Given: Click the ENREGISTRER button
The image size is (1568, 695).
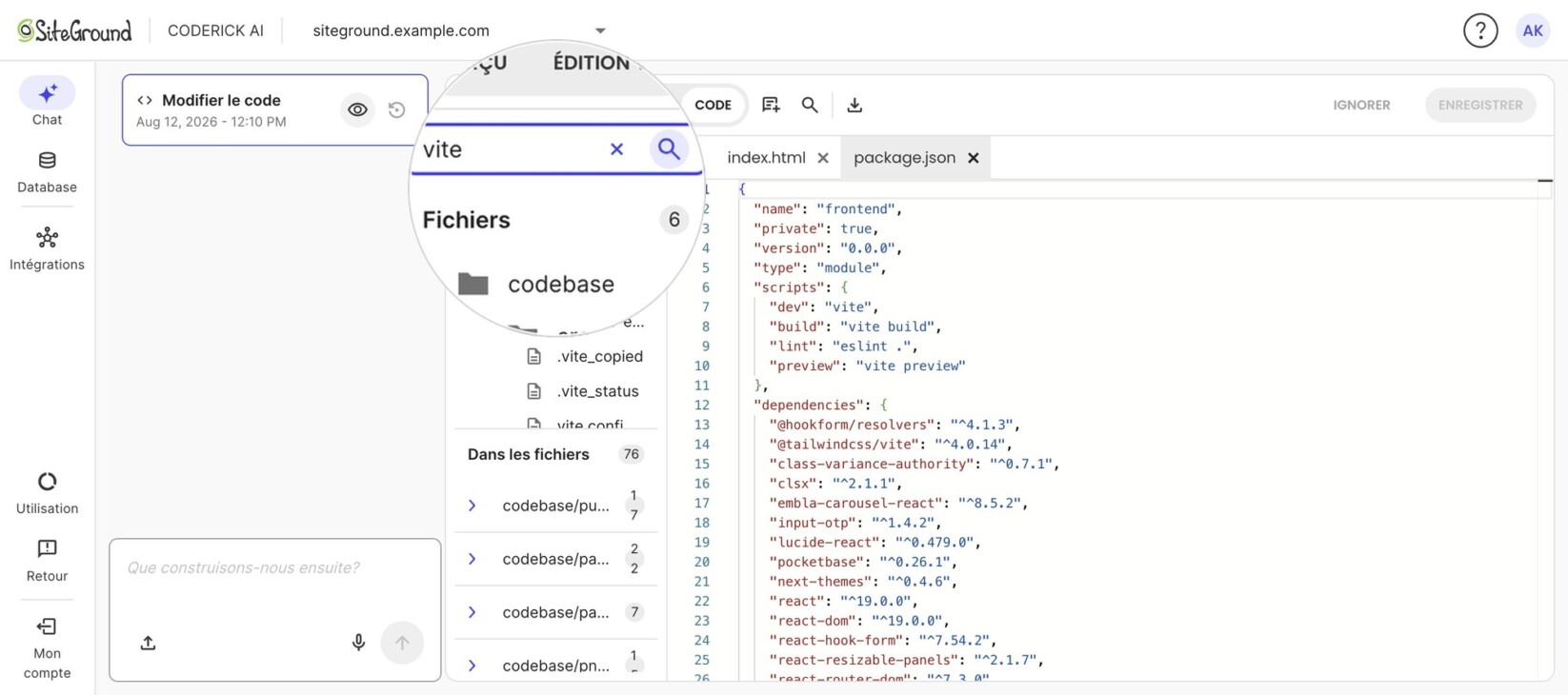Looking at the screenshot, I should (x=1480, y=105).
